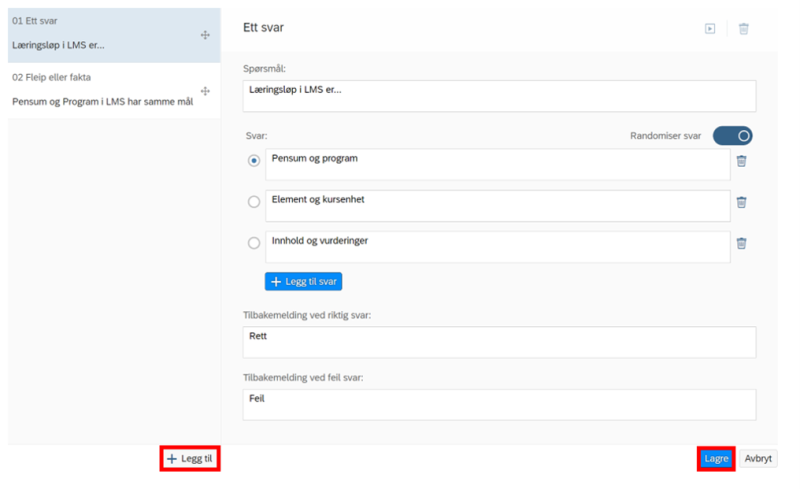Click the 'Tilbakemelding ved riktig svar:' label
The image size is (800, 489).
(x=307, y=315)
